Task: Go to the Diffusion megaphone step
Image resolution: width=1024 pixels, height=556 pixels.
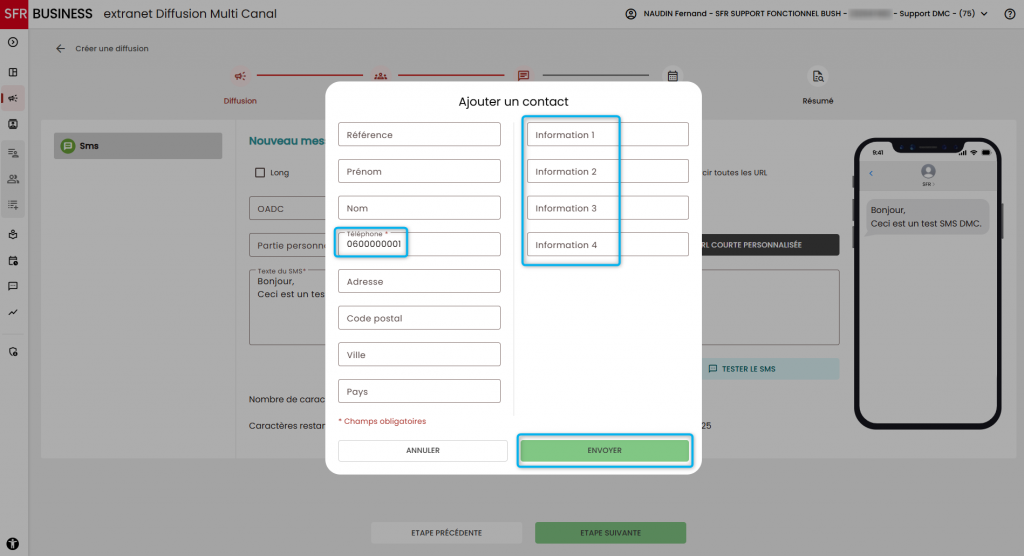Action: click(240, 76)
